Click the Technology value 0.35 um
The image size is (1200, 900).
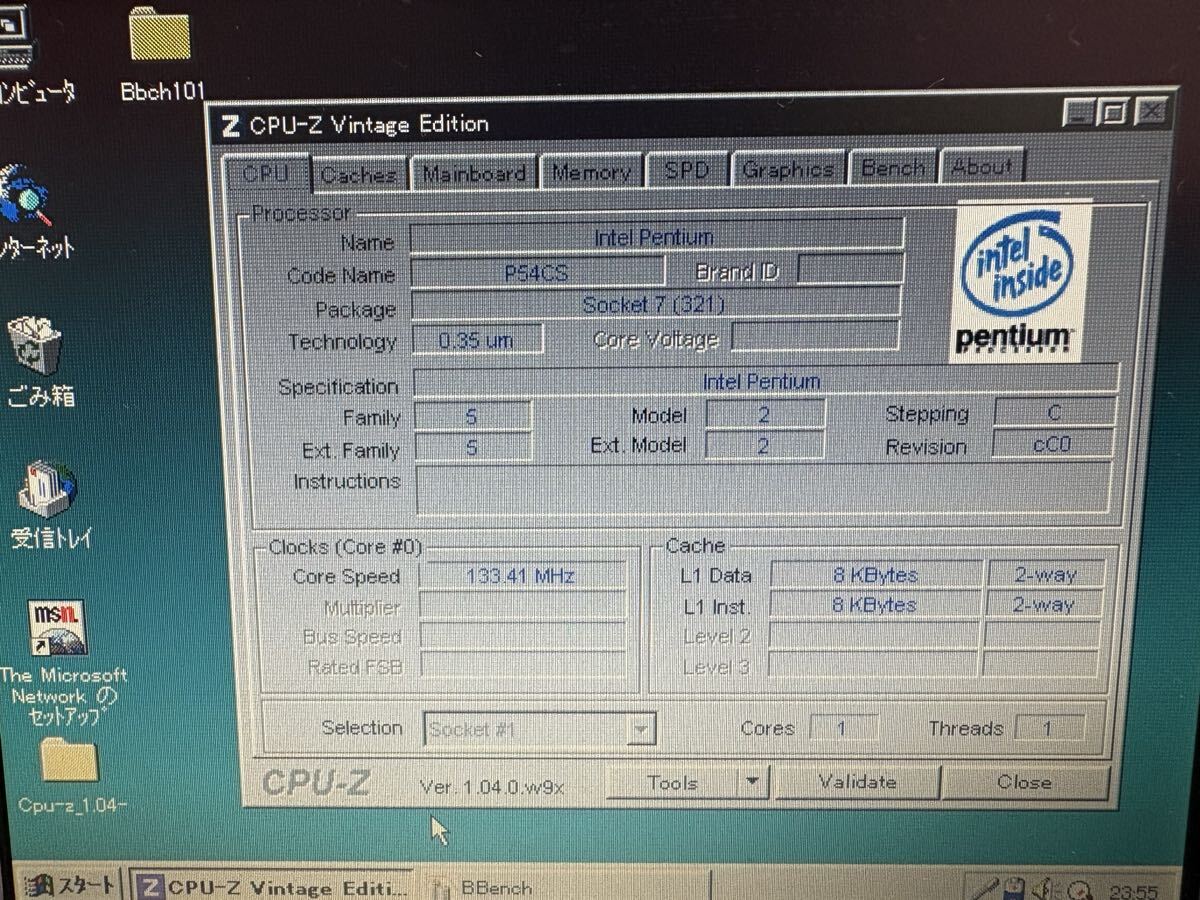(x=477, y=340)
